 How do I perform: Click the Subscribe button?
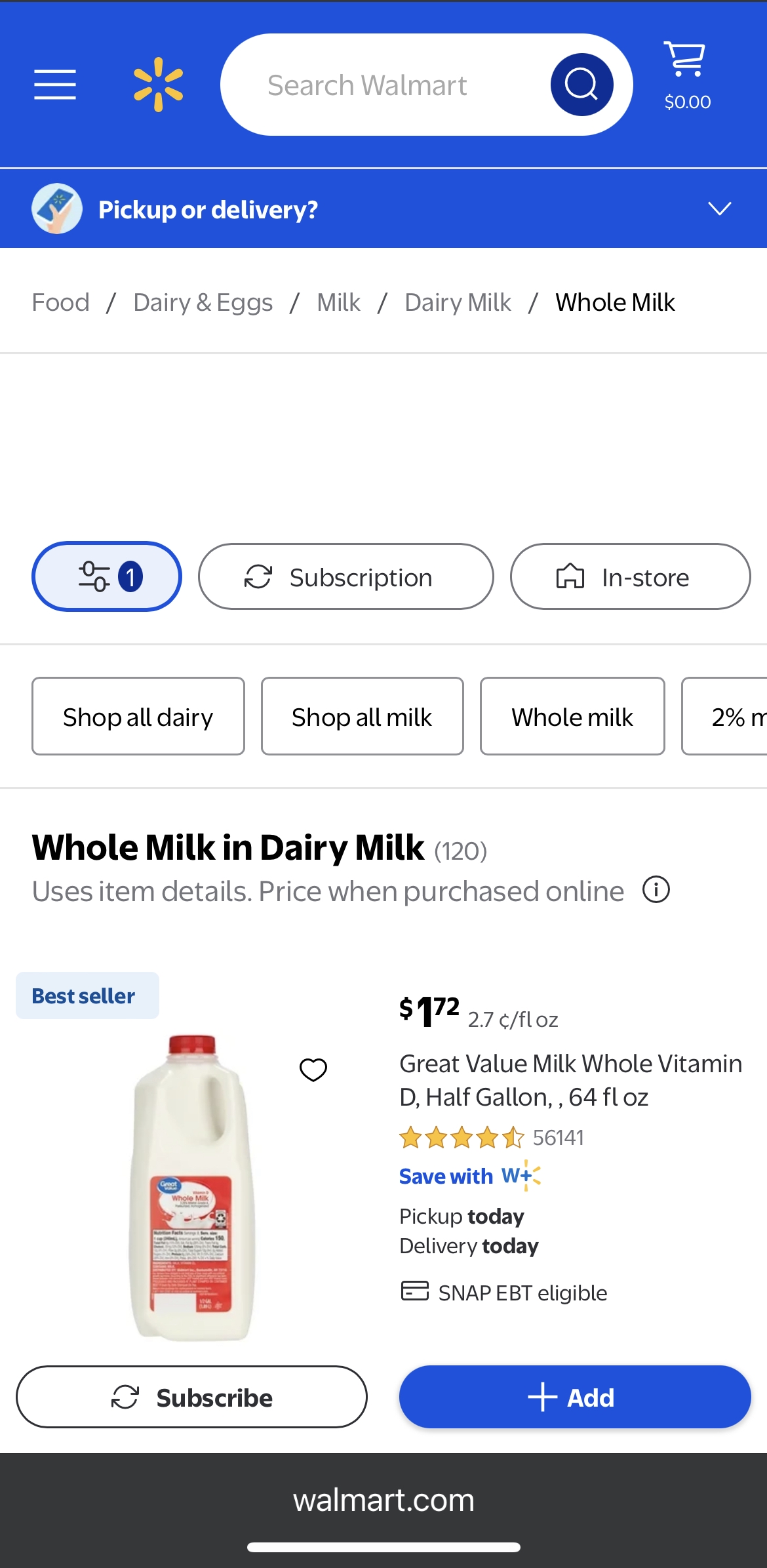(x=191, y=1397)
